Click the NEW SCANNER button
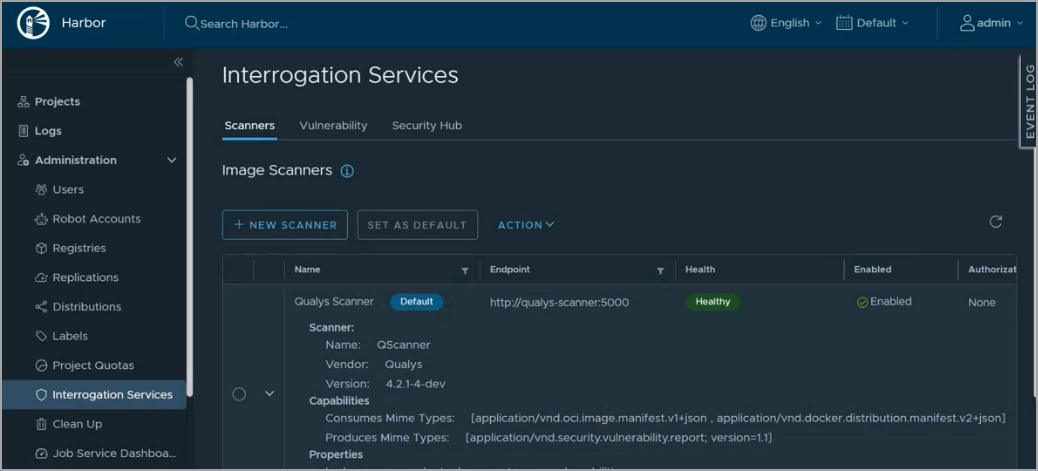1038x471 pixels. click(x=285, y=225)
